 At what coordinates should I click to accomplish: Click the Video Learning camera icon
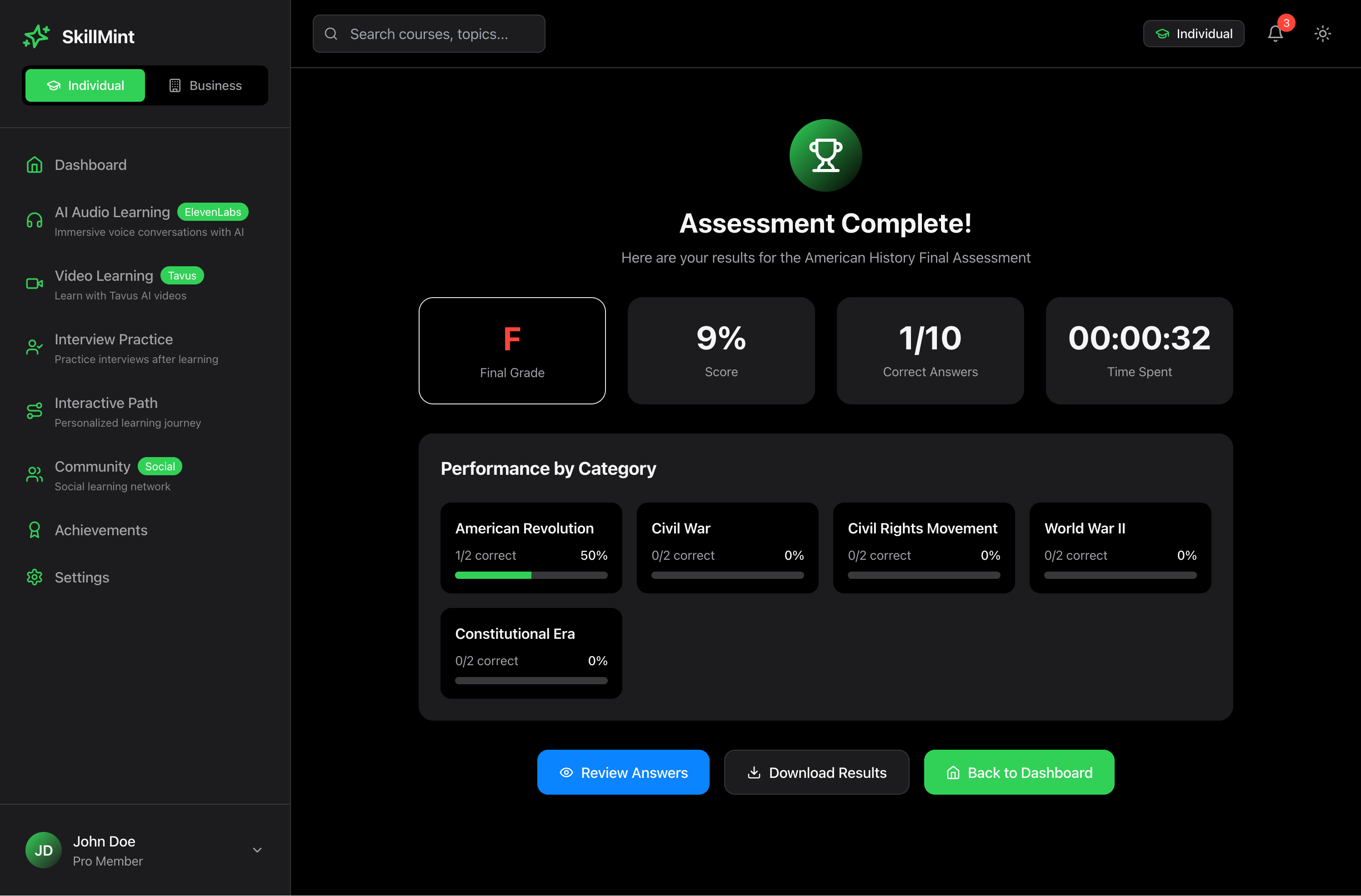[34, 284]
